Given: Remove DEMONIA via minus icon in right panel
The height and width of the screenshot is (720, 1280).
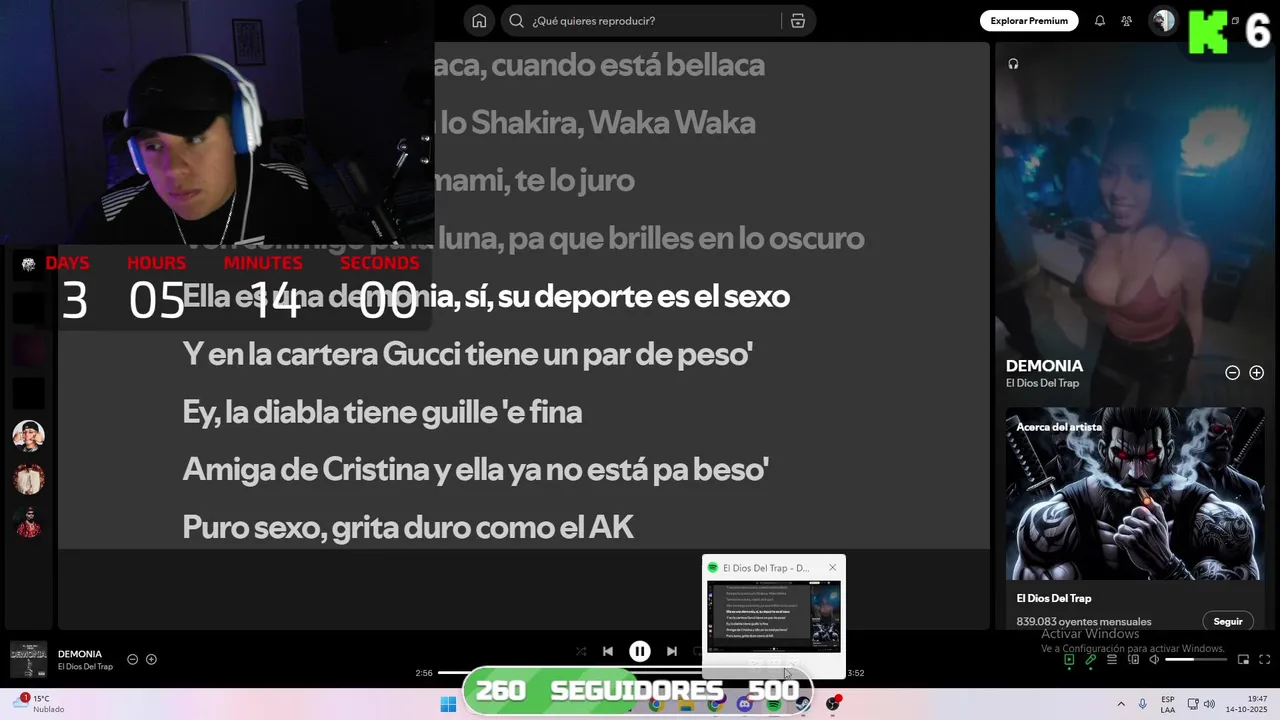Looking at the screenshot, I should coord(1232,373).
